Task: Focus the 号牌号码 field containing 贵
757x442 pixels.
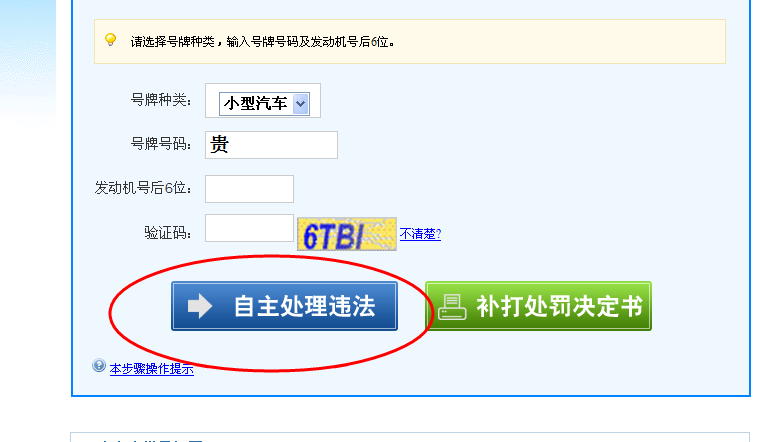Action: (x=271, y=145)
